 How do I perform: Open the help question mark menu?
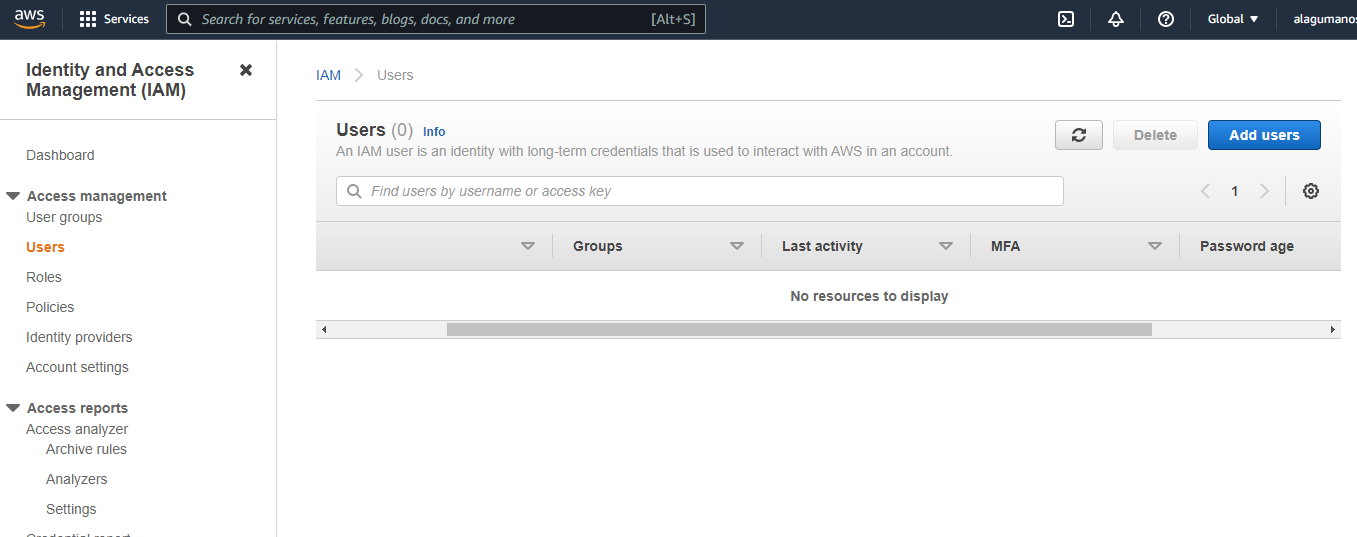pos(1165,19)
